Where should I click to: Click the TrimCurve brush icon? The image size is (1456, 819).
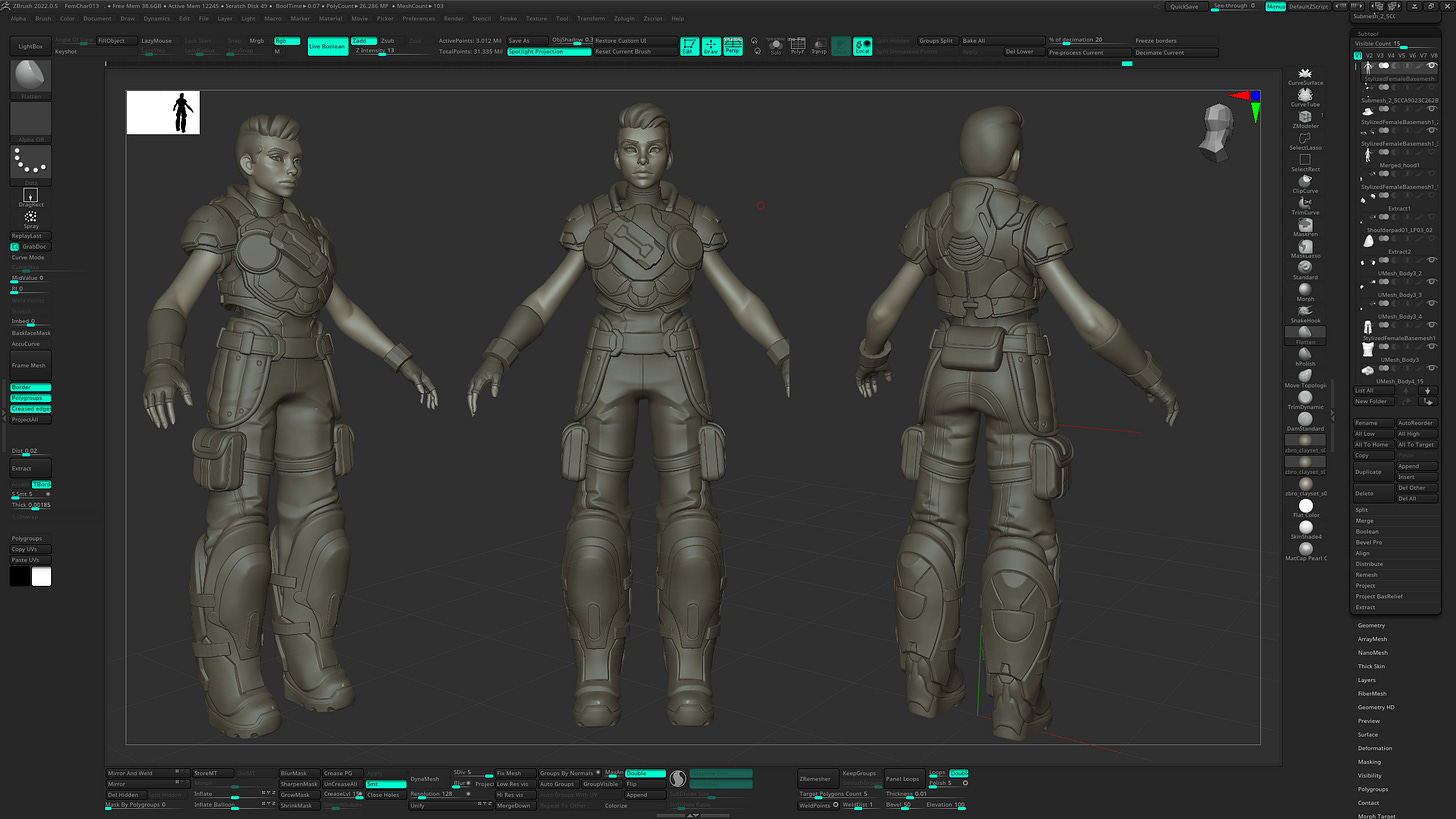1305,203
